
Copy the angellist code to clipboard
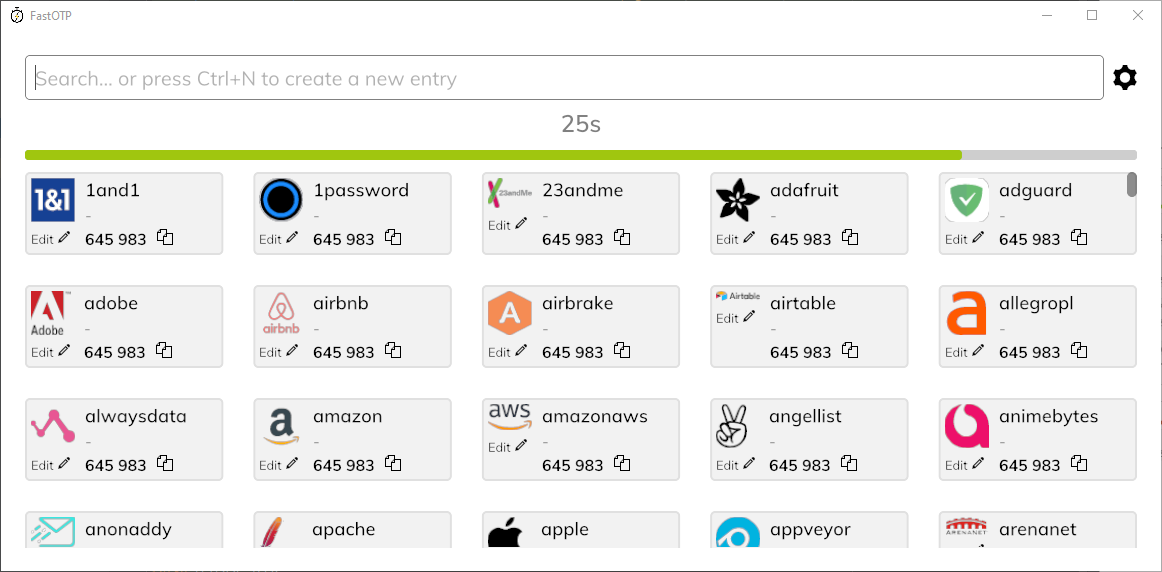click(850, 463)
